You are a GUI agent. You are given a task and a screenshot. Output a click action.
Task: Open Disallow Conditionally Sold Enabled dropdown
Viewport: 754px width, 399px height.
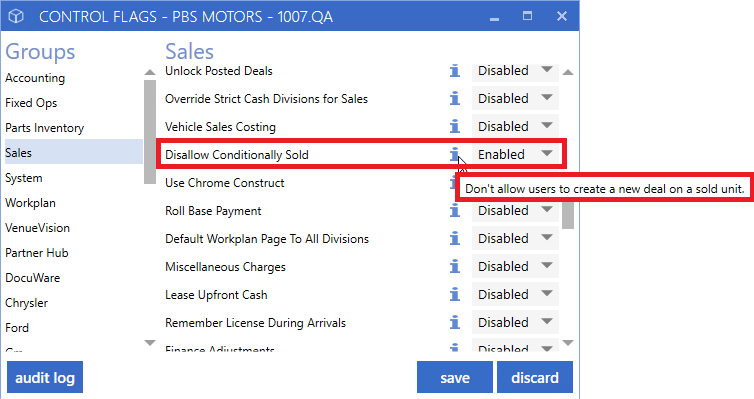click(x=515, y=154)
